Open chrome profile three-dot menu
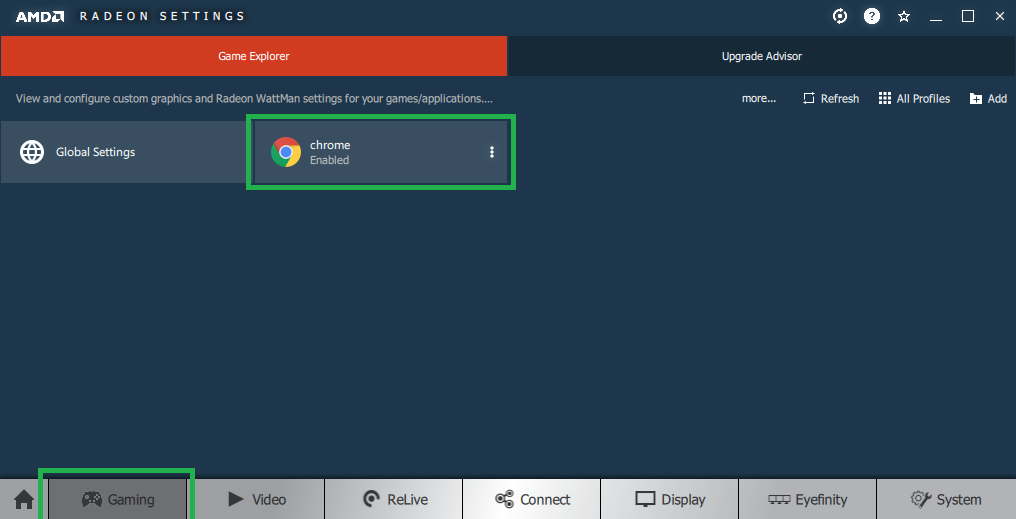 (492, 152)
